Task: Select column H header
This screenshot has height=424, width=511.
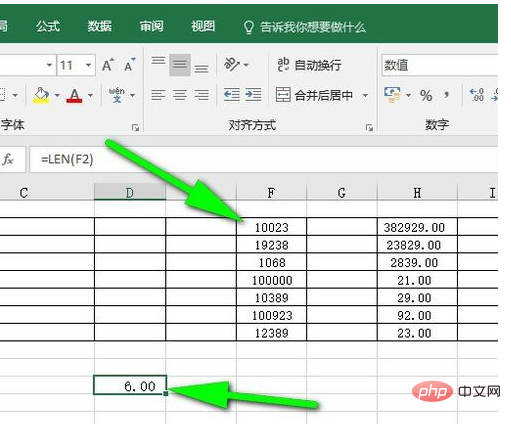Action: (417, 193)
